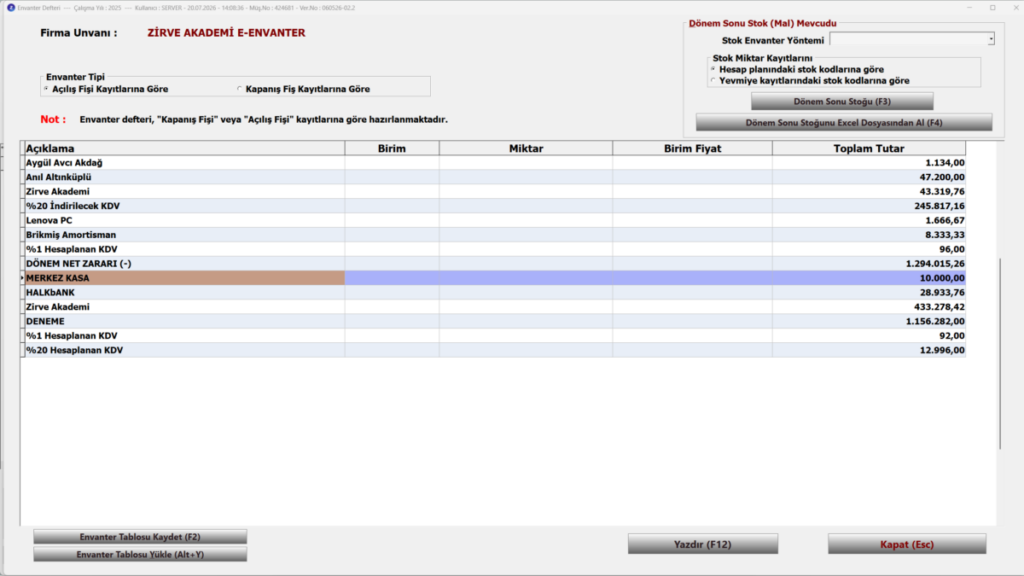The height and width of the screenshot is (576, 1024).
Task: Select the Lenova PC row
Action: tap(494, 221)
